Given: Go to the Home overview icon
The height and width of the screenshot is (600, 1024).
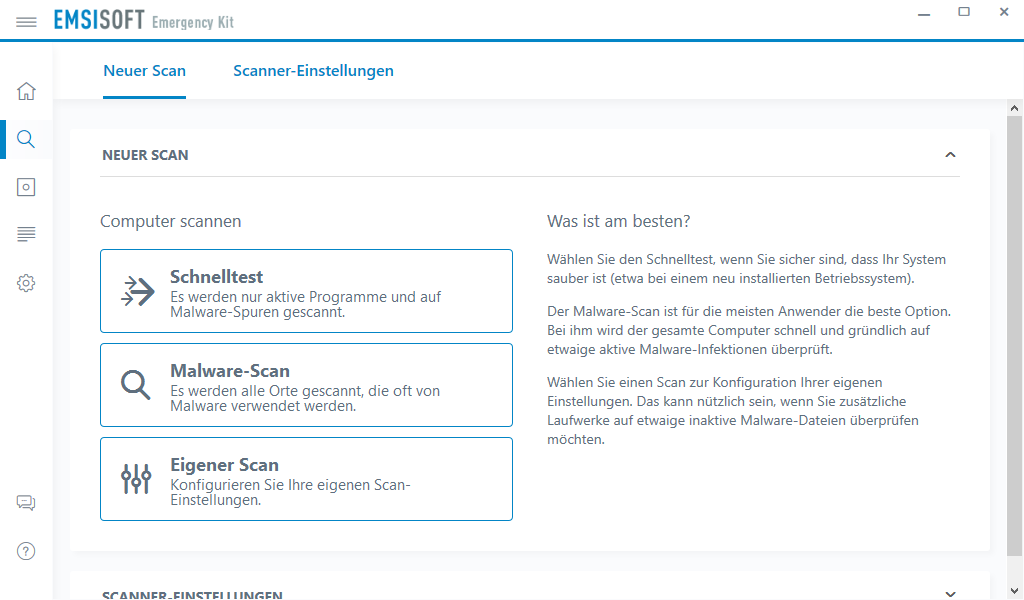Looking at the screenshot, I should [x=26, y=91].
